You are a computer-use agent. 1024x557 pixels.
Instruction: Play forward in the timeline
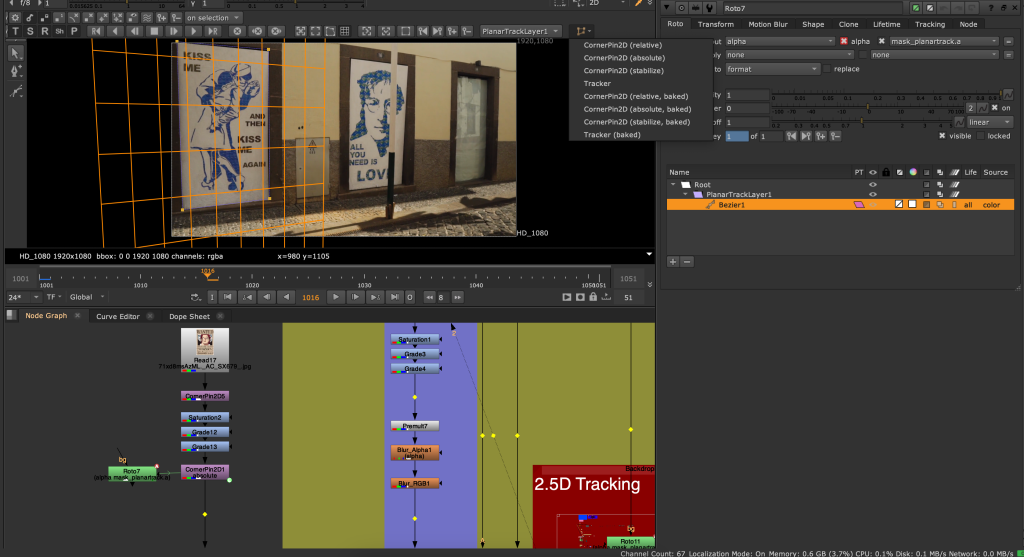(335, 297)
